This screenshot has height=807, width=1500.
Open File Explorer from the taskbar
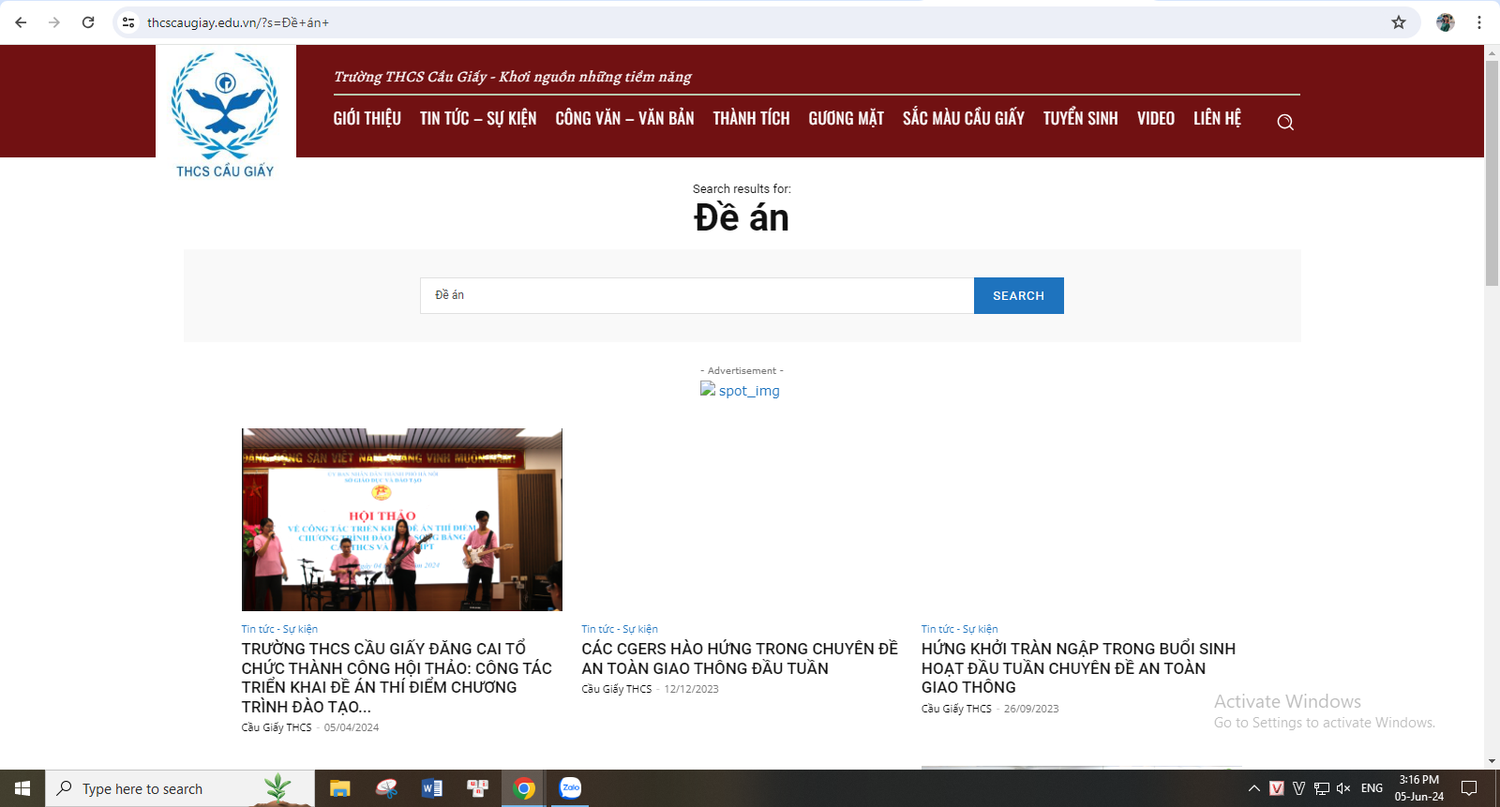[x=340, y=788]
